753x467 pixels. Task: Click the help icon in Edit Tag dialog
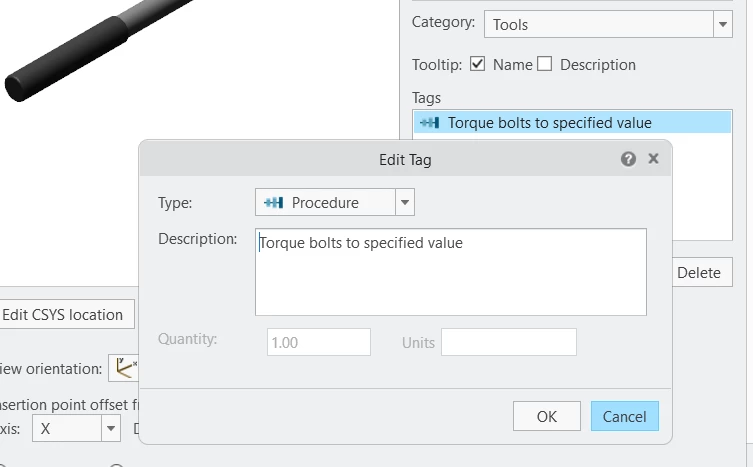point(628,159)
